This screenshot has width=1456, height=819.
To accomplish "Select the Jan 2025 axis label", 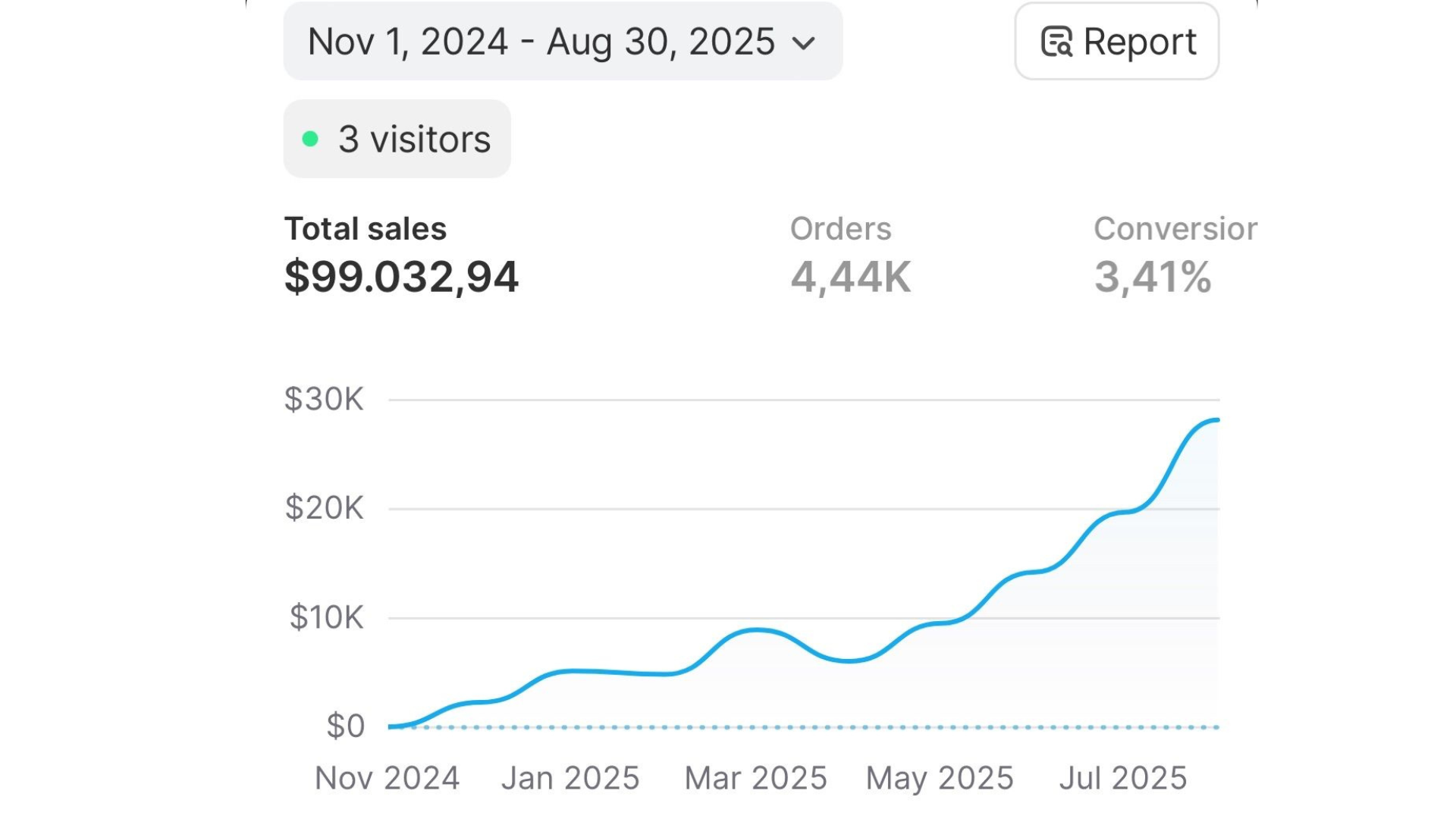I will click(570, 778).
